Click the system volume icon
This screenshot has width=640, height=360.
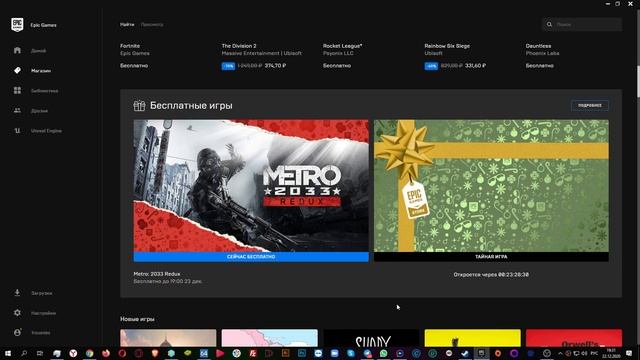tap(584, 353)
